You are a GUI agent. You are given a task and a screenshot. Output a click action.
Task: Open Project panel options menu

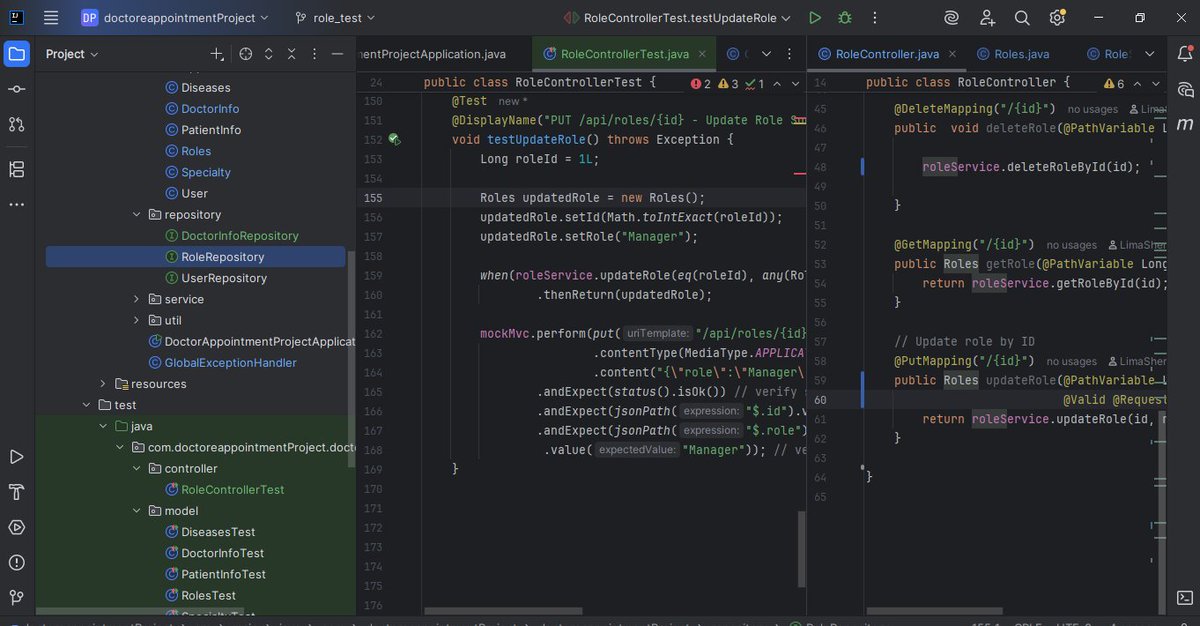tap(314, 54)
